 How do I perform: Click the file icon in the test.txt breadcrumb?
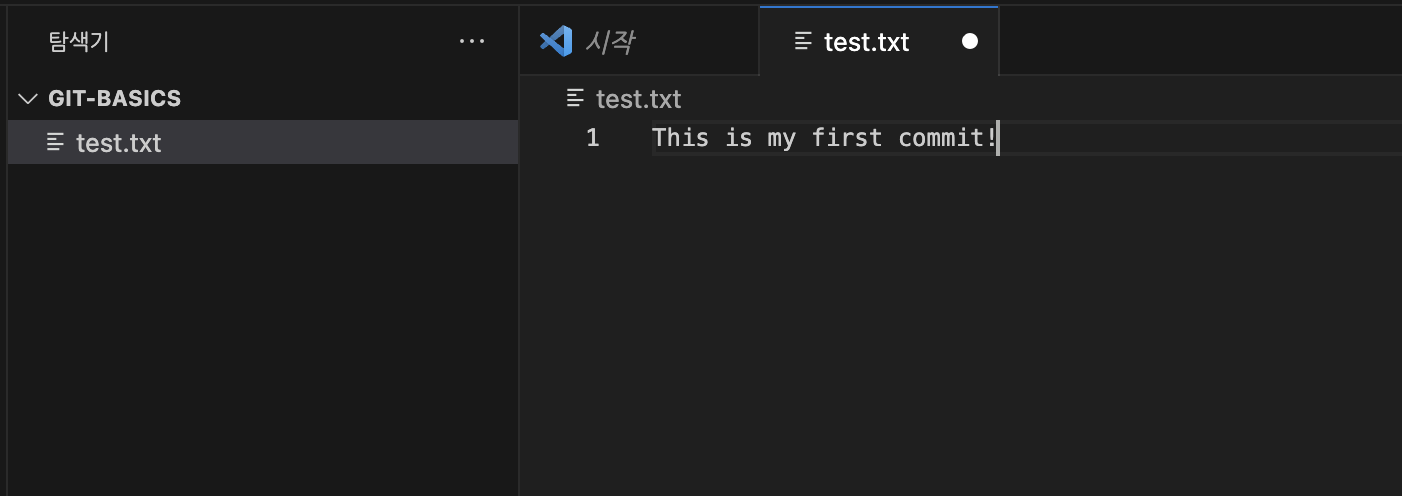(575, 98)
